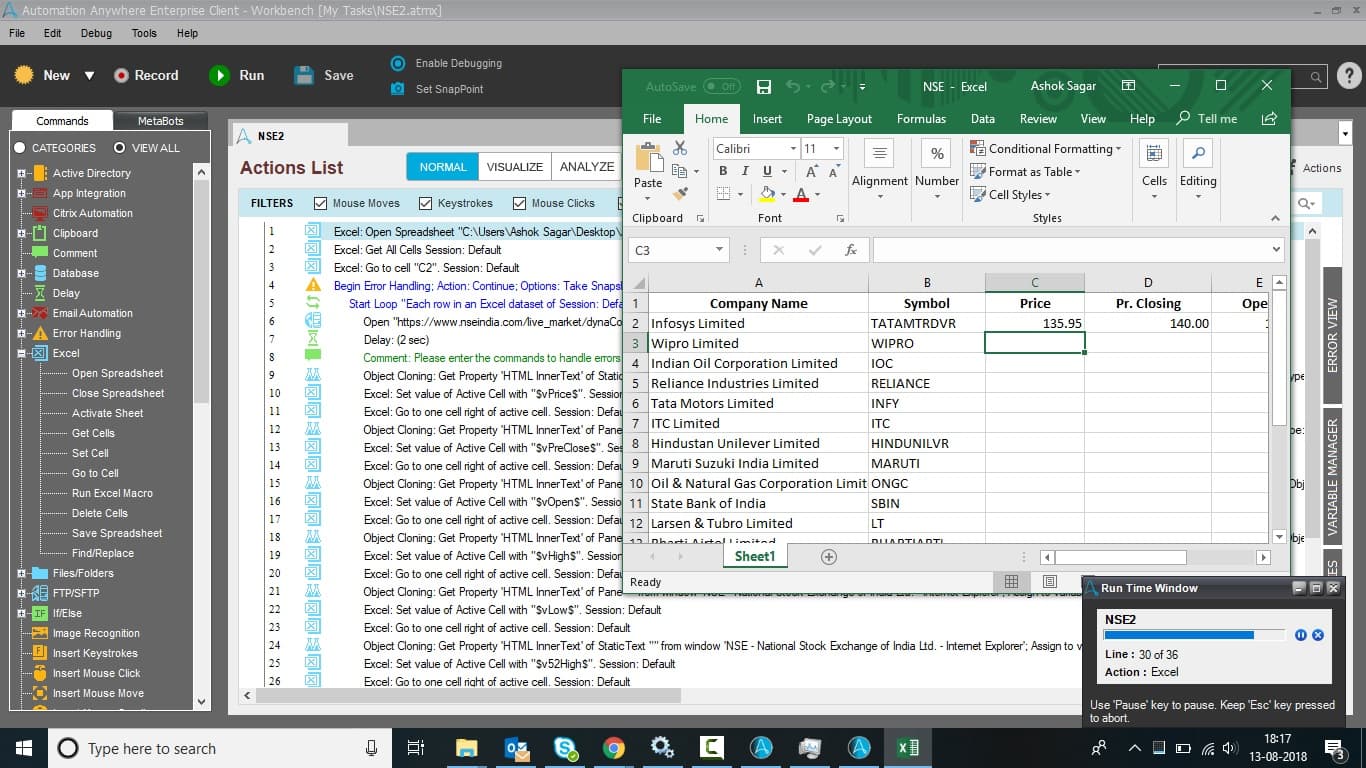Viewport: 1366px width, 768px height.
Task: Click the NSE2 progress bar
Action: [x=1195, y=635]
